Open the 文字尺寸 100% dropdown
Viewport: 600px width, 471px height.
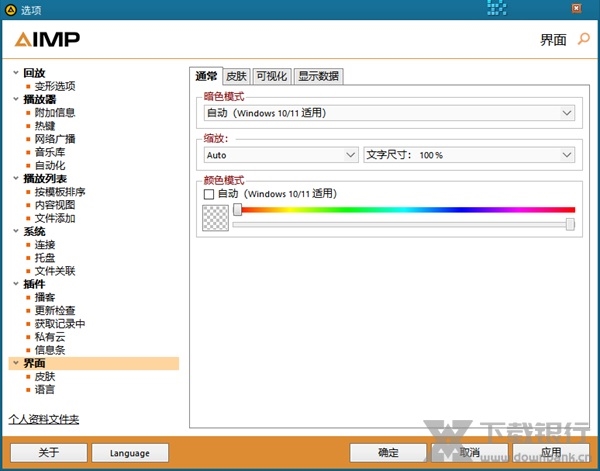[469, 155]
